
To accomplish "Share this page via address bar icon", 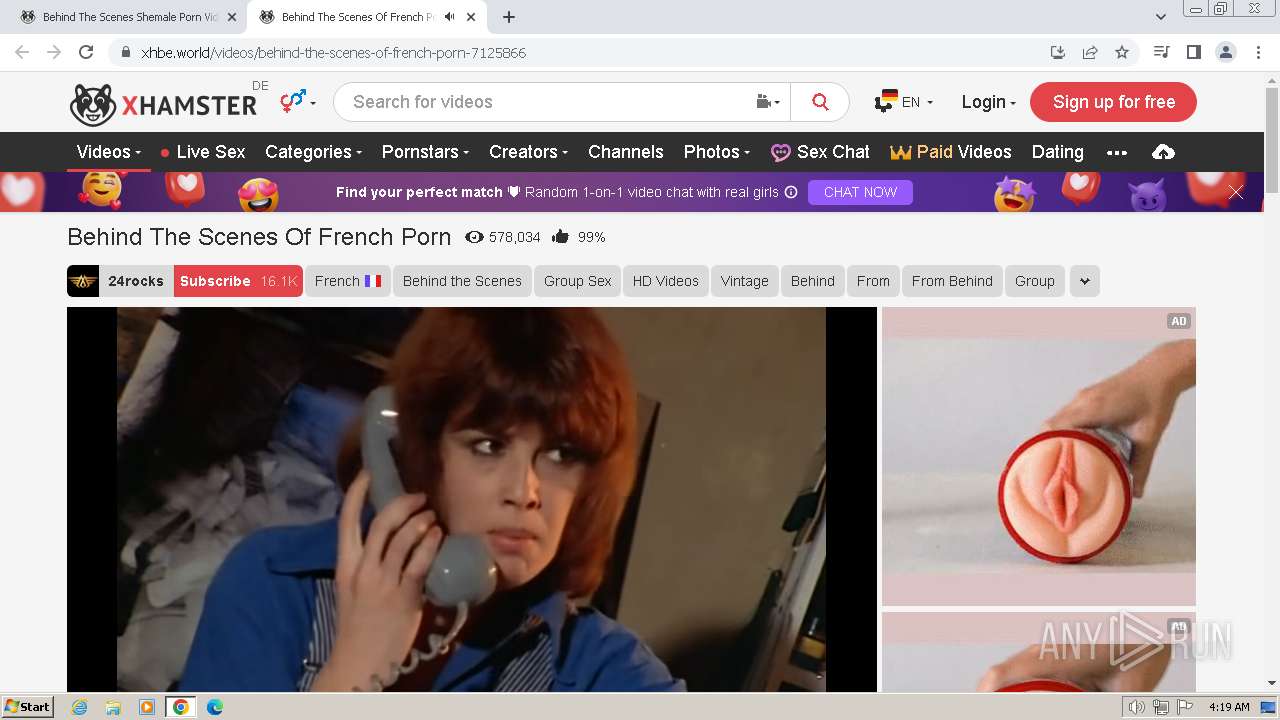I will pyautogui.click(x=1090, y=52).
